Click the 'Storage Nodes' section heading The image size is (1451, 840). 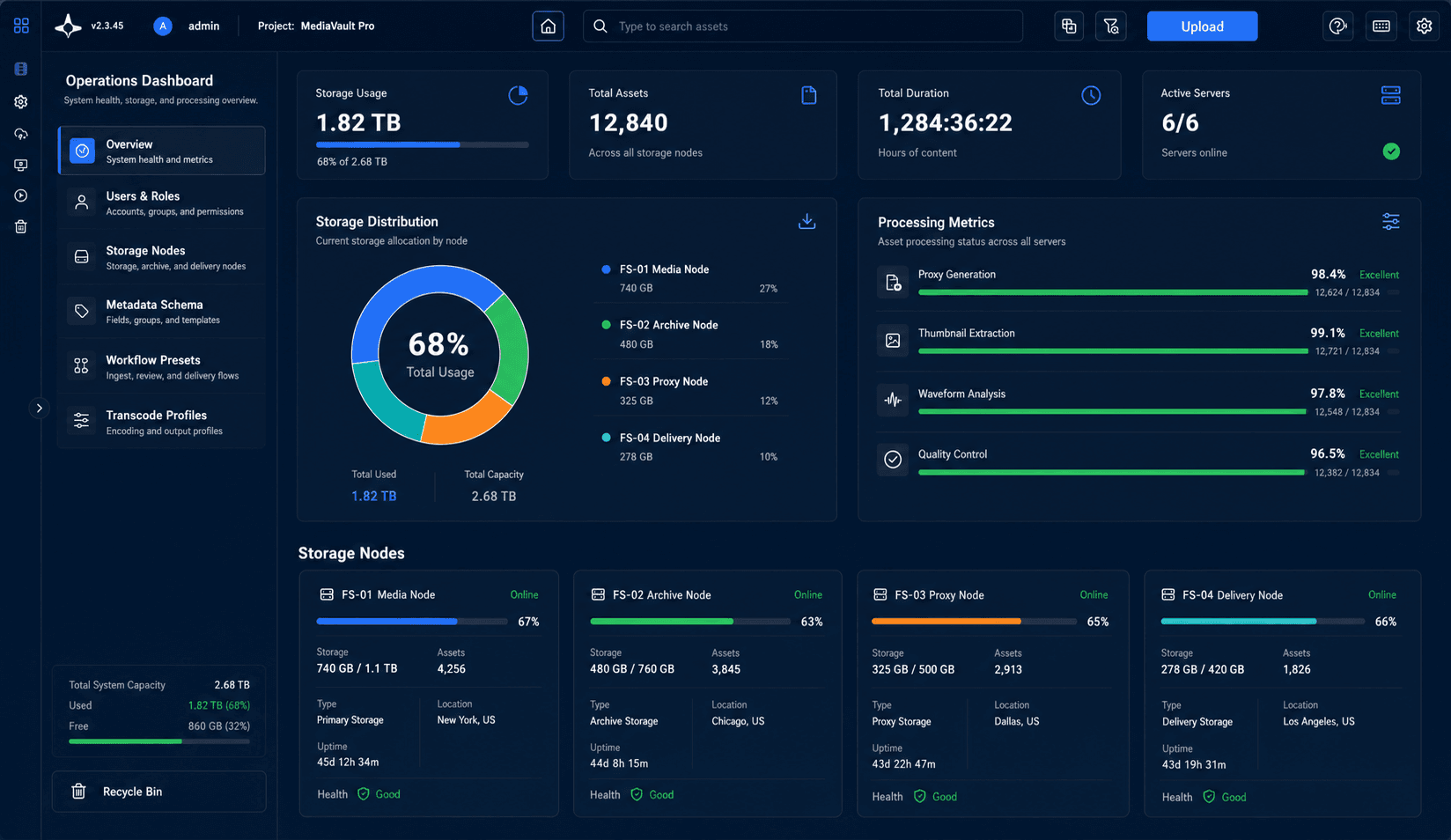pos(351,553)
